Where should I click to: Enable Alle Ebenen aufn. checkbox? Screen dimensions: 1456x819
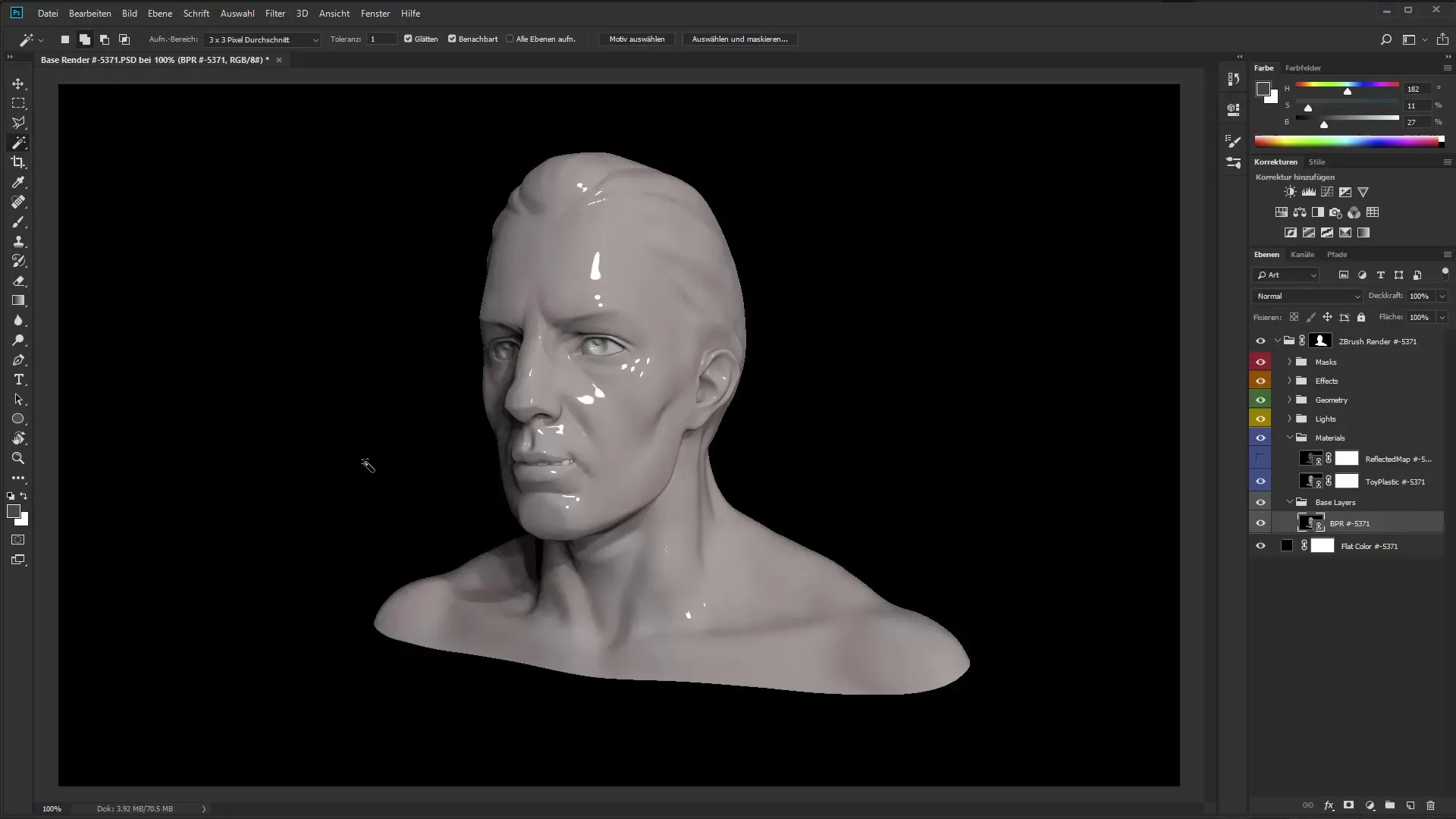coord(510,39)
